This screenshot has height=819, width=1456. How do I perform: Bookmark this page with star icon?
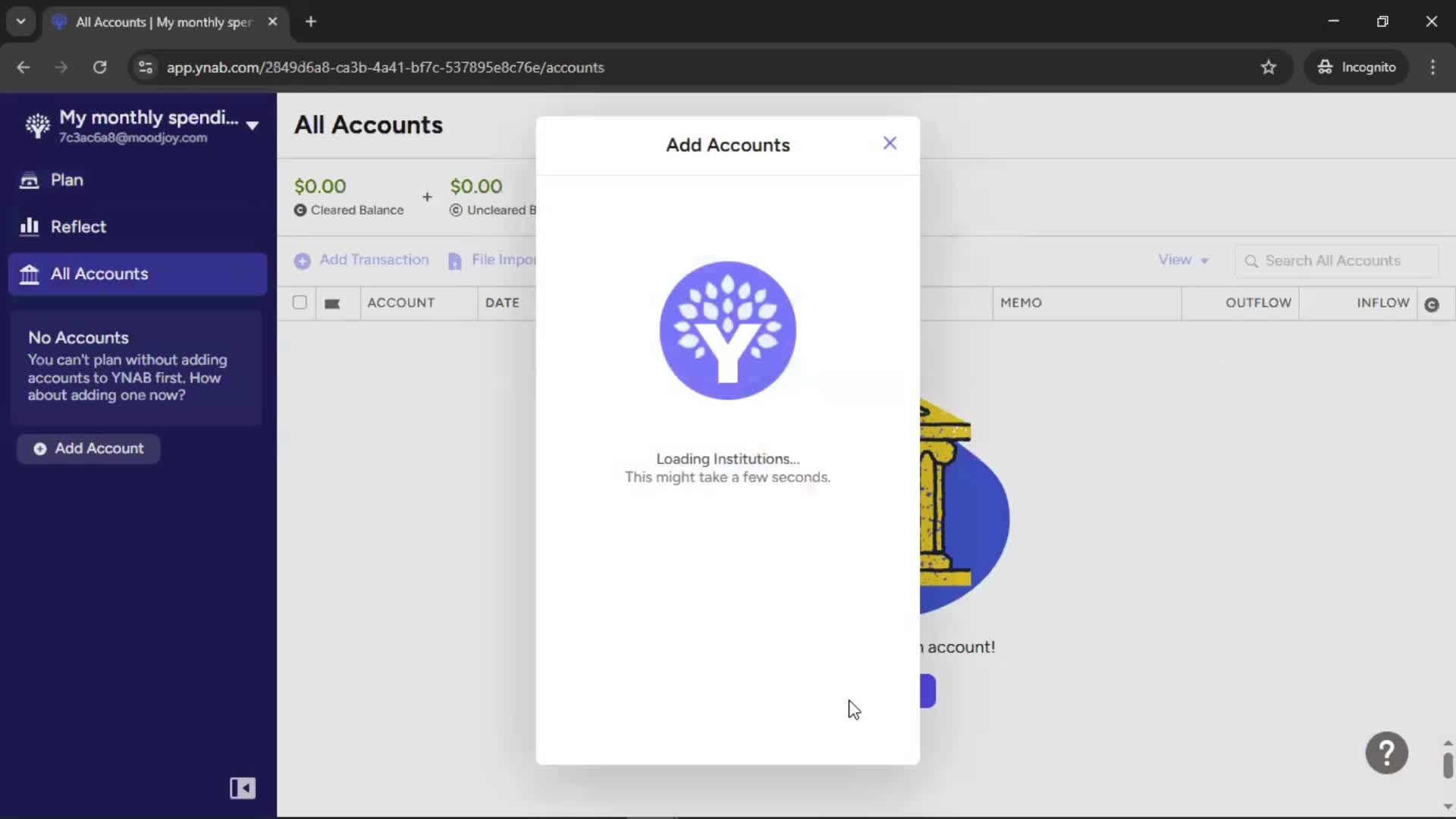1268,67
